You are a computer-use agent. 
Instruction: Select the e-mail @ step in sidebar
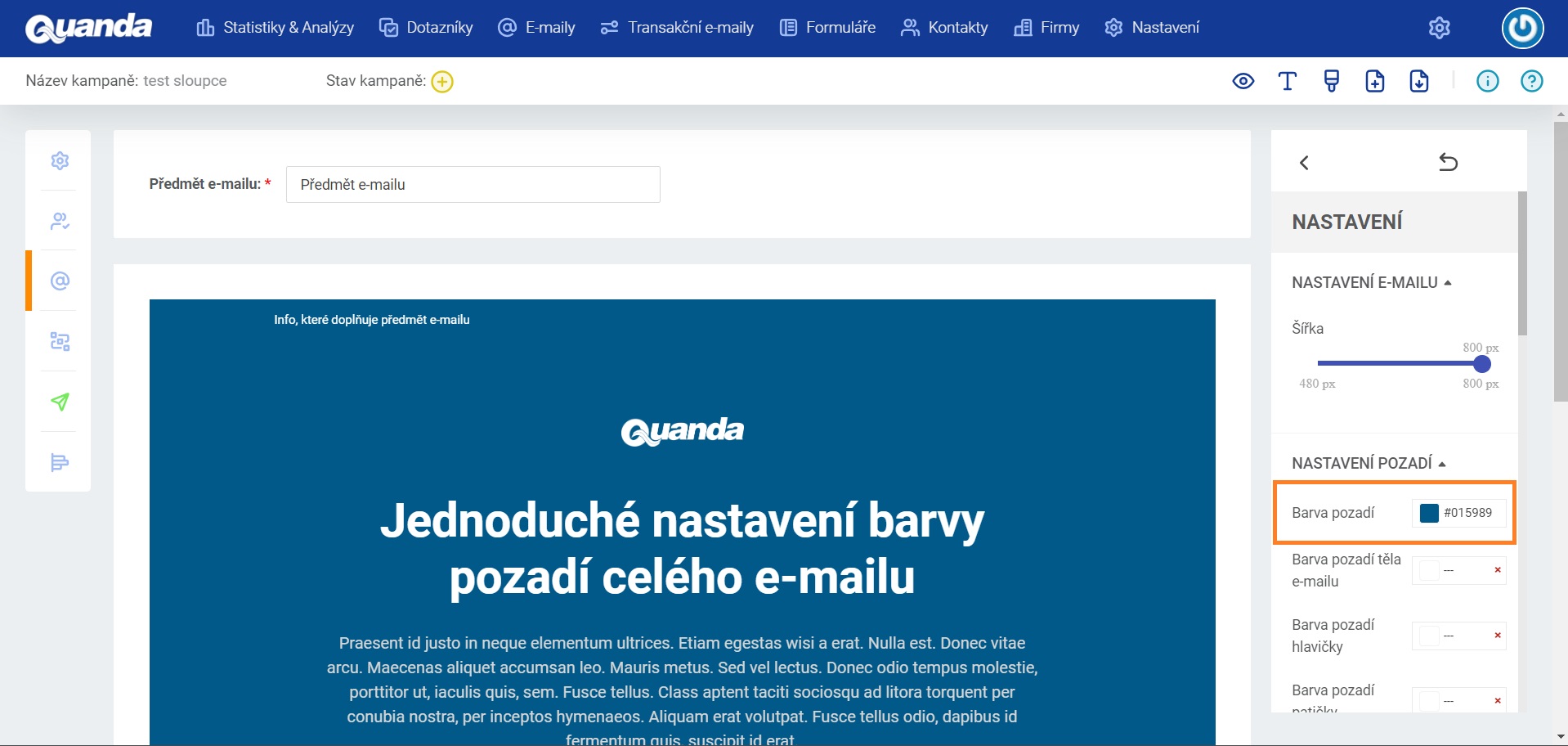[x=60, y=281]
